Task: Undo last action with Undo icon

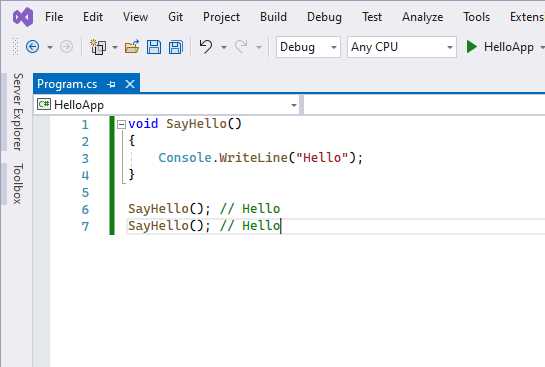Action: coord(206,46)
